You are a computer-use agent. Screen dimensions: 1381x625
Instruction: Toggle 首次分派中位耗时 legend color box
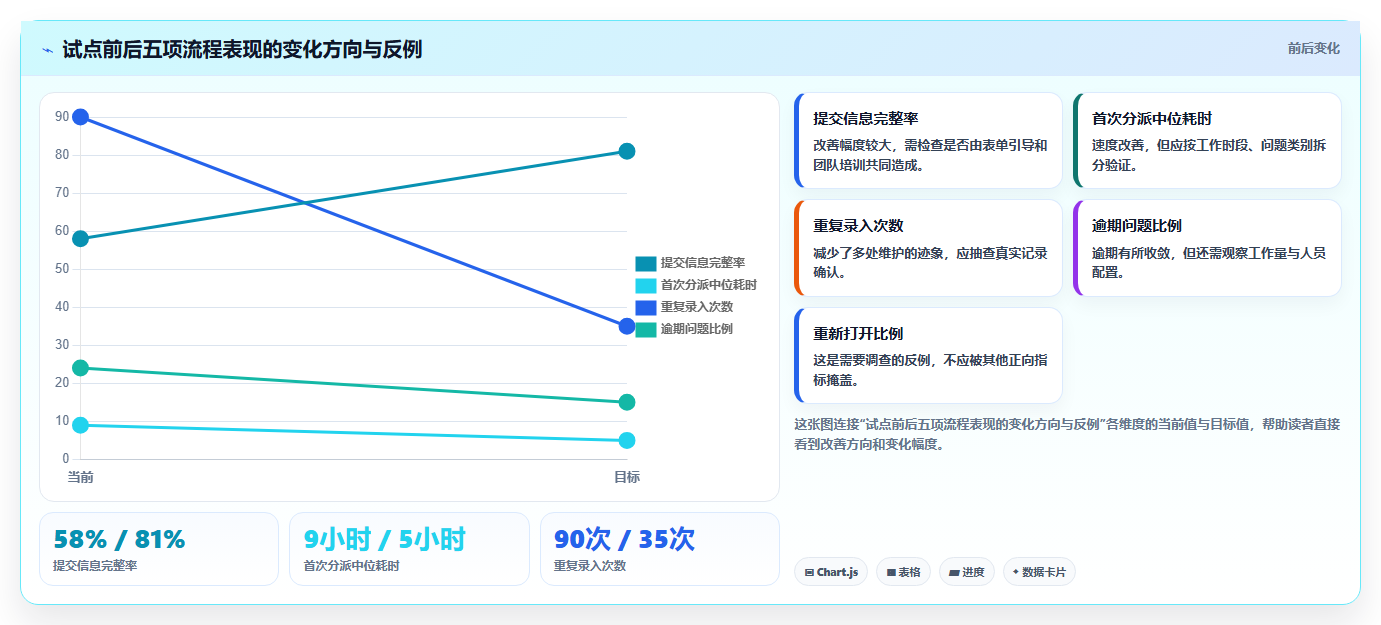[646, 285]
